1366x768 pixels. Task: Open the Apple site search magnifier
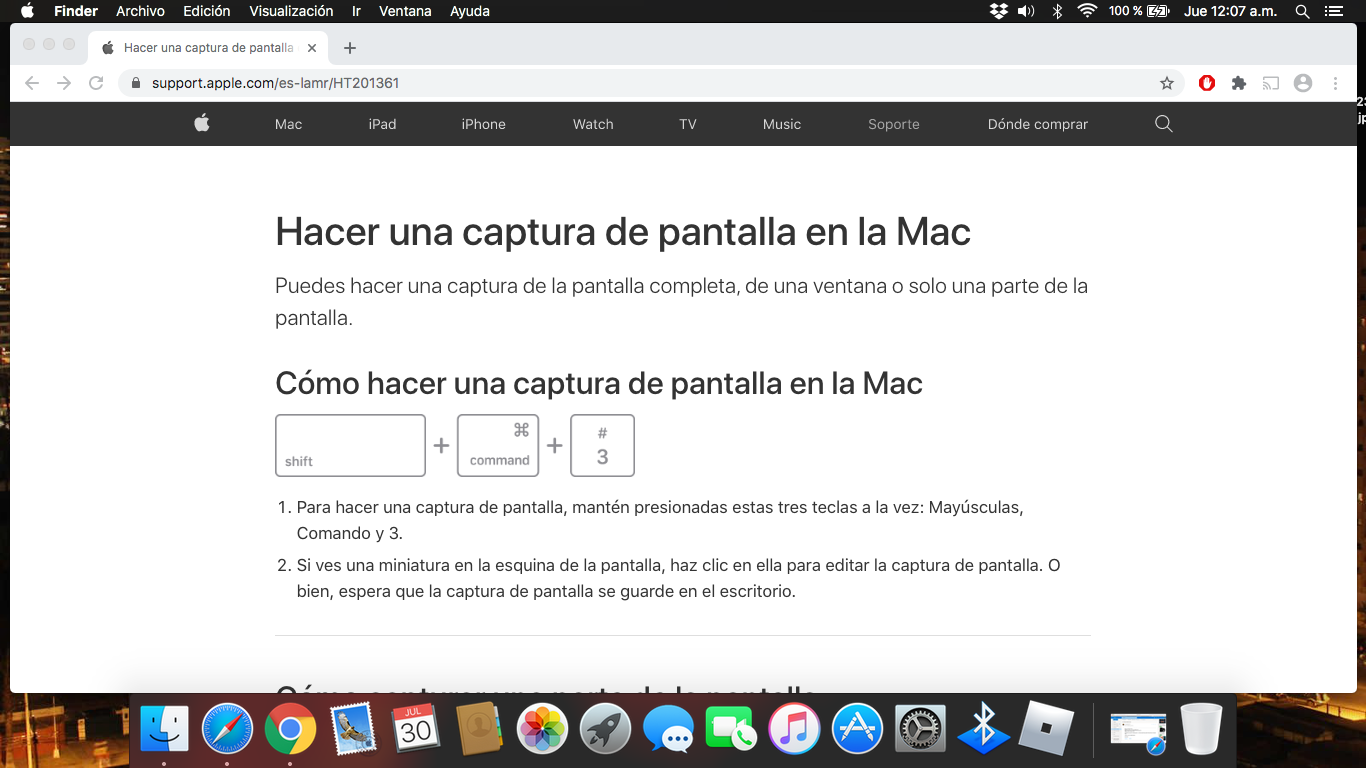coord(1163,124)
